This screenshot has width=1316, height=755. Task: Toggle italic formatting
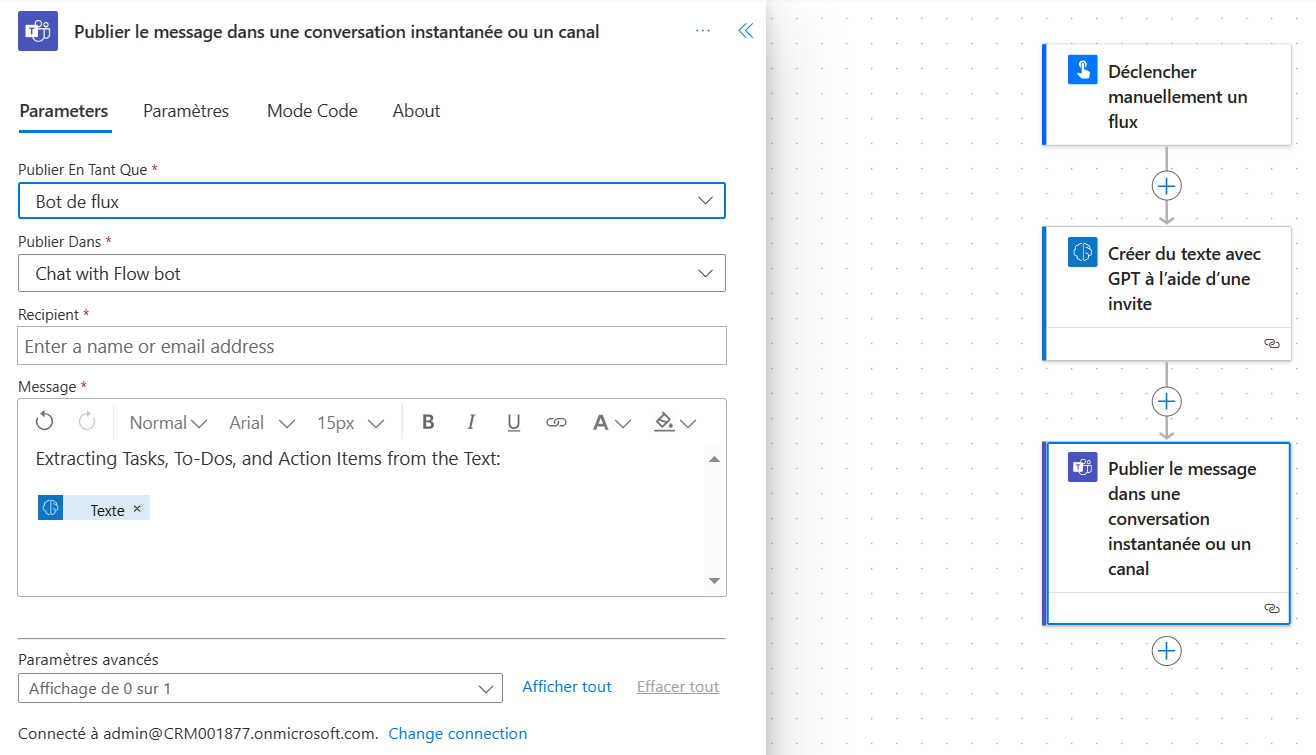pos(471,422)
